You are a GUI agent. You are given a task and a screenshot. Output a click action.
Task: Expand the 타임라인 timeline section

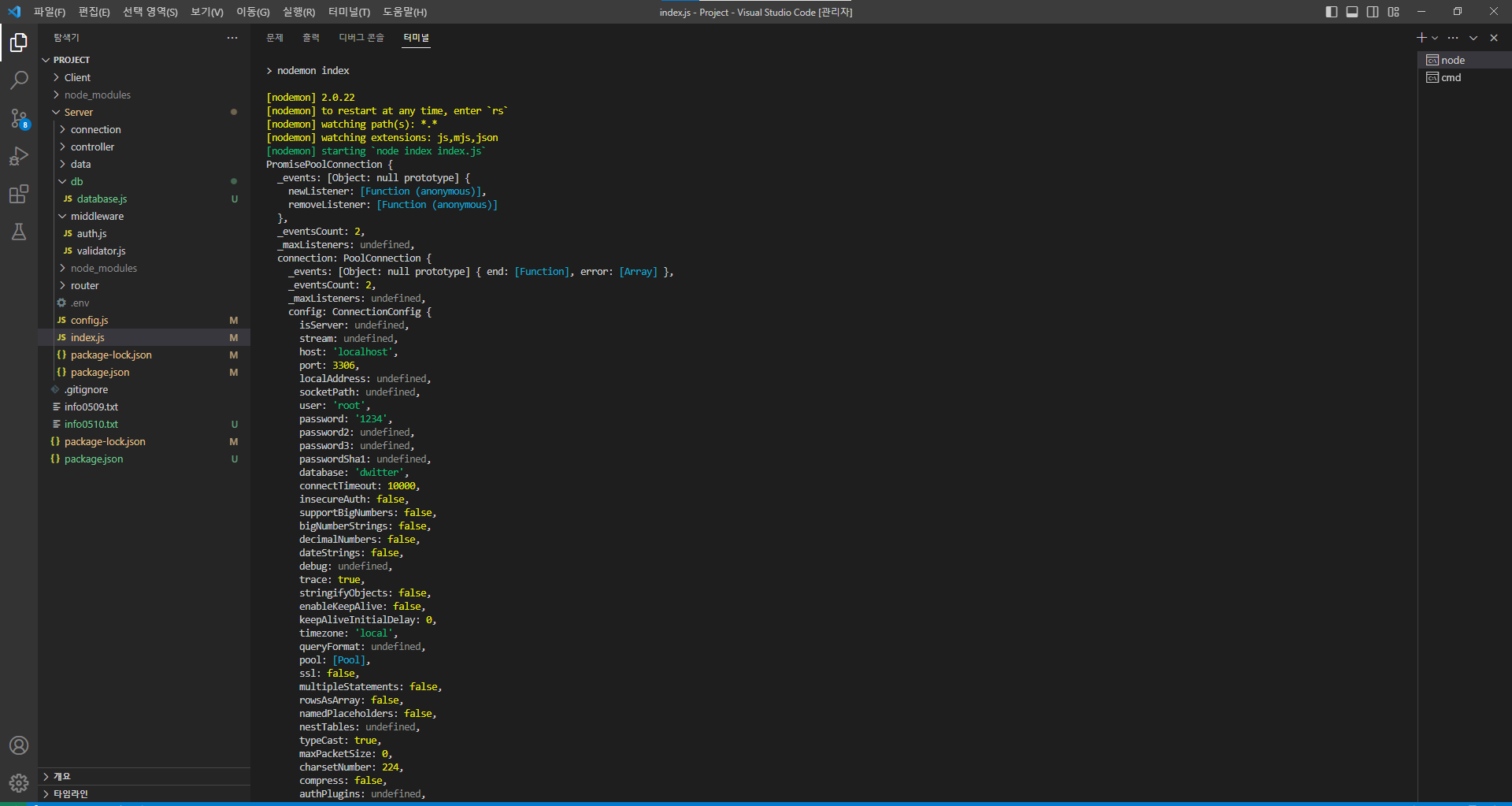[x=144, y=793]
